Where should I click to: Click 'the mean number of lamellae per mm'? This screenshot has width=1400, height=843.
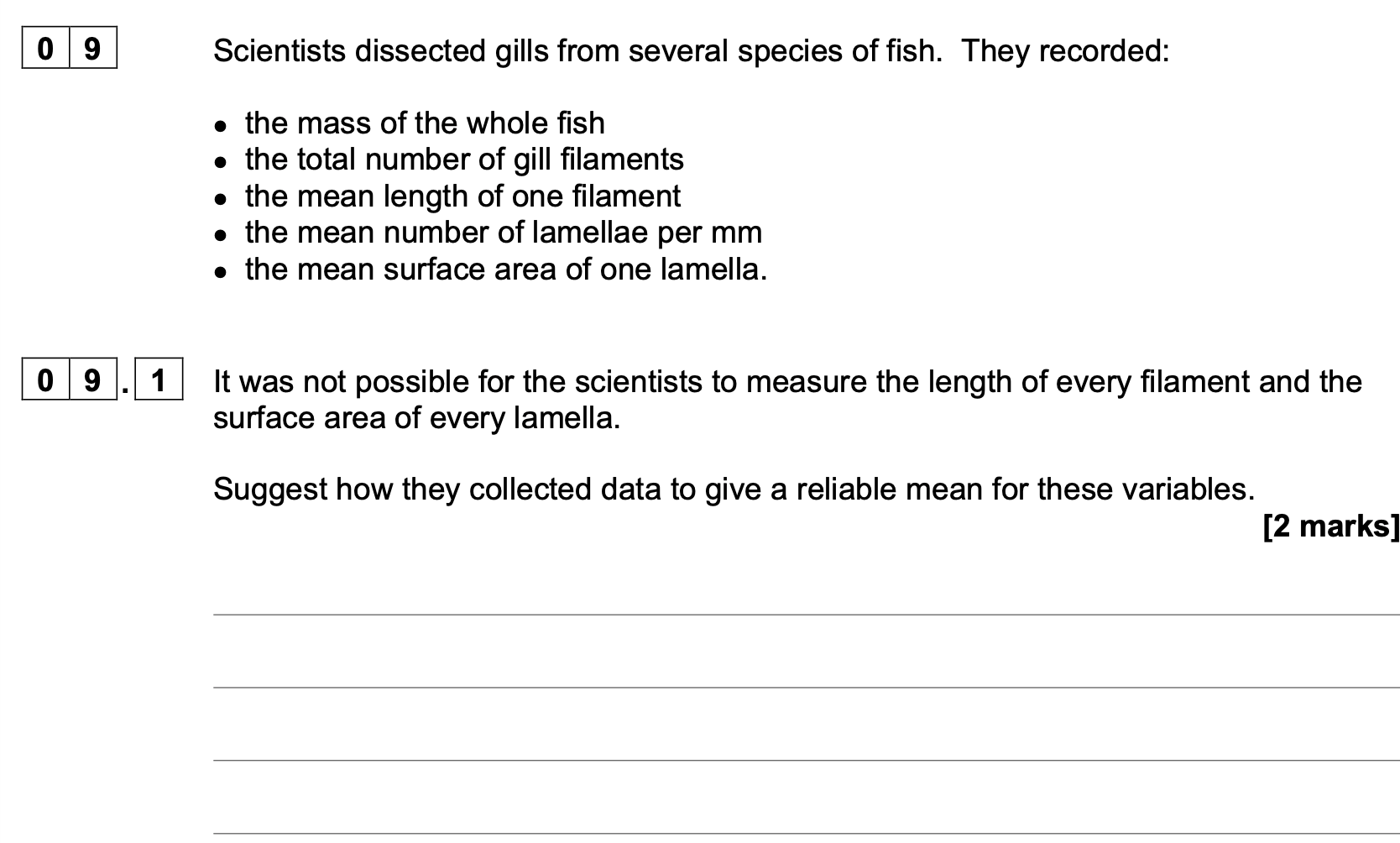pyautogui.click(x=504, y=233)
